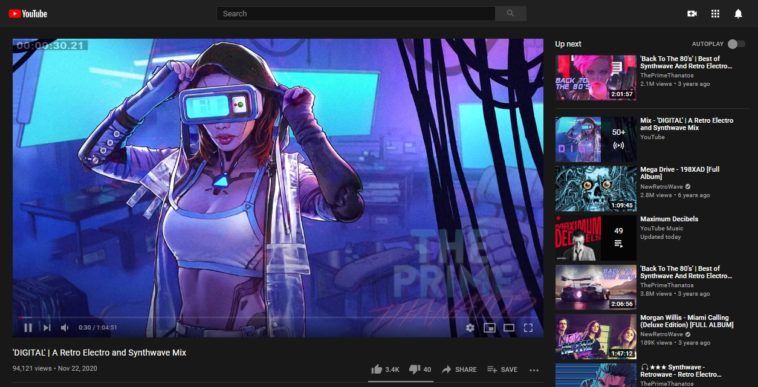Go to YouTube home via logo
Viewport: 758px width, 387px height.
click(x=28, y=14)
